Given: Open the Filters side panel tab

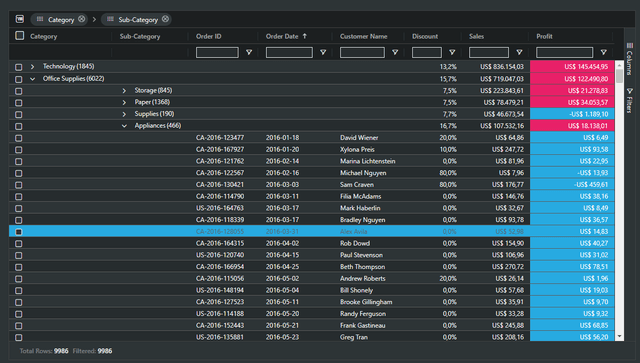Looking at the screenshot, I should pyautogui.click(x=630, y=100).
